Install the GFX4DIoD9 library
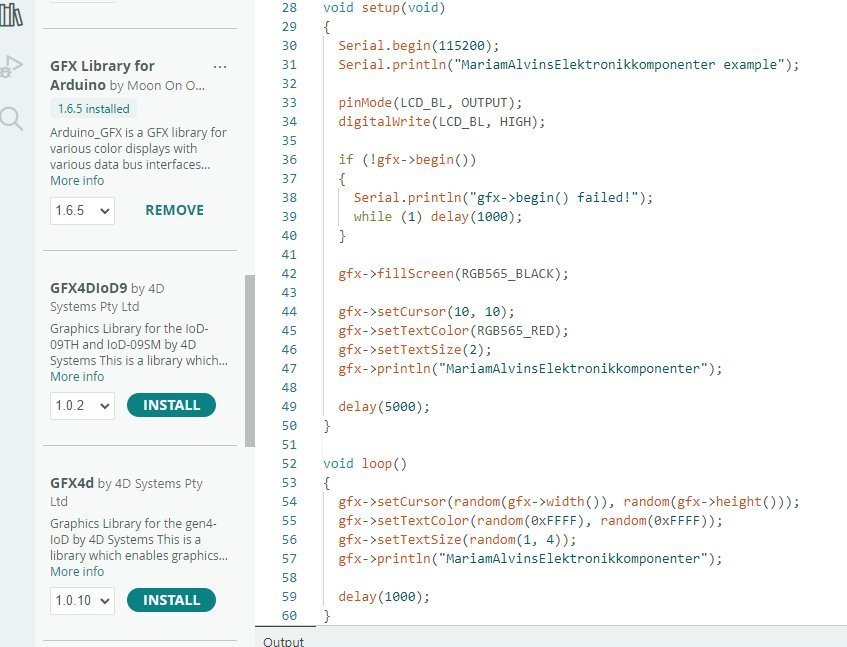The height and width of the screenshot is (647, 847). 171,406
